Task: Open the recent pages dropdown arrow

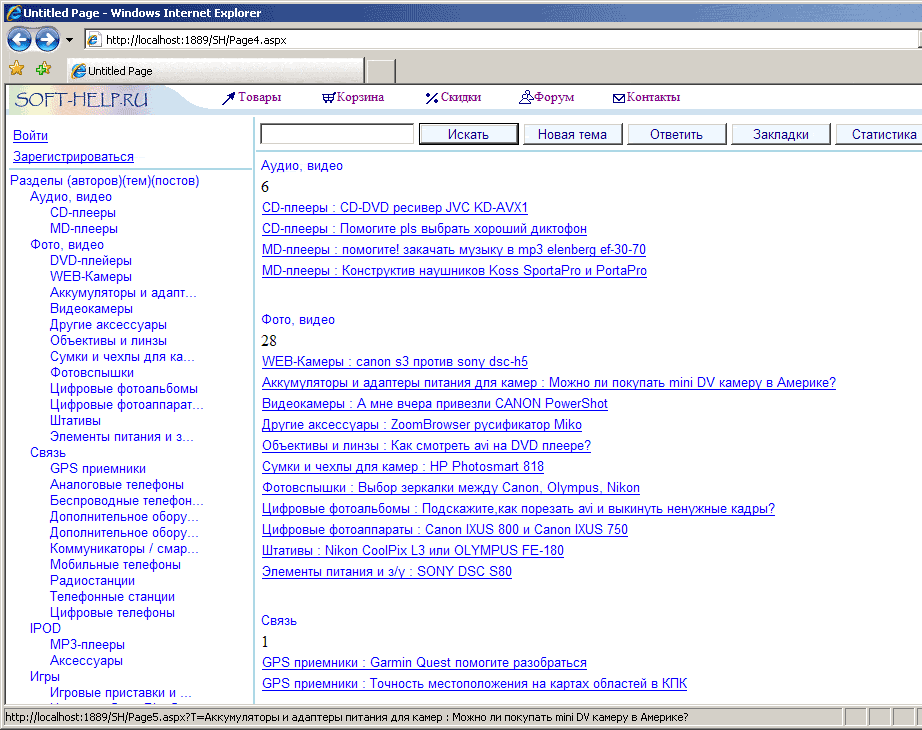Action: pos(69,40)
